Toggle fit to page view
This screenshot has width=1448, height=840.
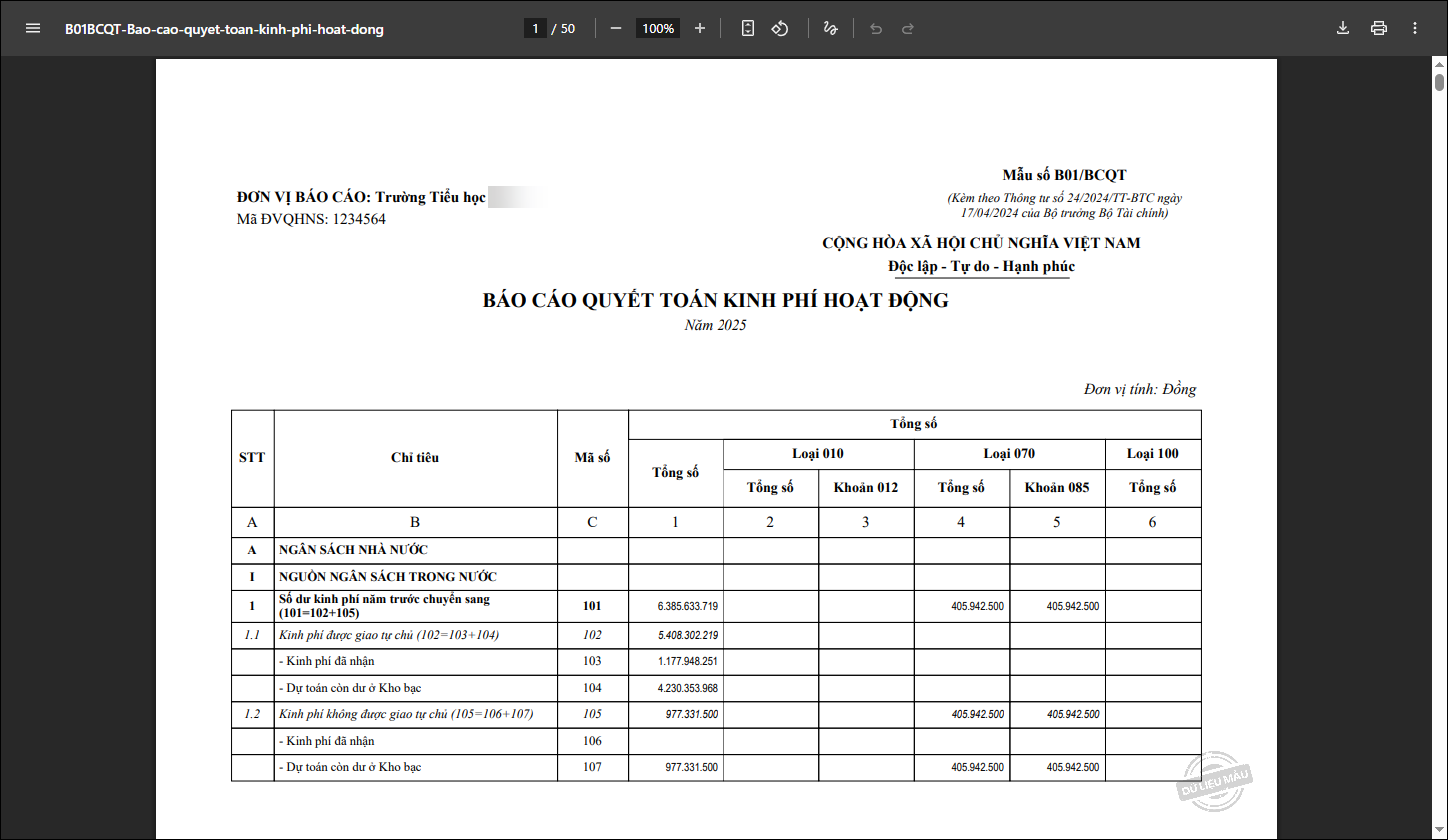748,28
